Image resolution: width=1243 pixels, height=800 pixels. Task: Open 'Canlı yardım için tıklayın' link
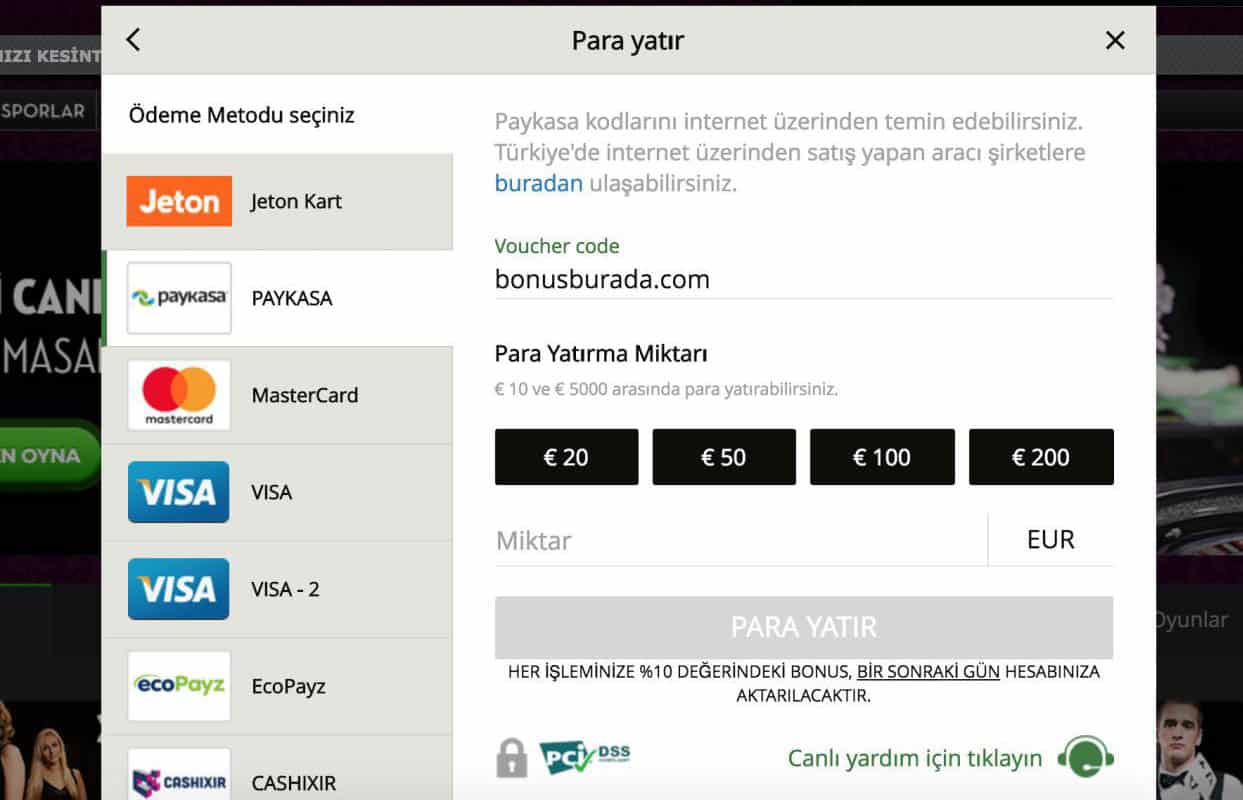tap(915, 758)
